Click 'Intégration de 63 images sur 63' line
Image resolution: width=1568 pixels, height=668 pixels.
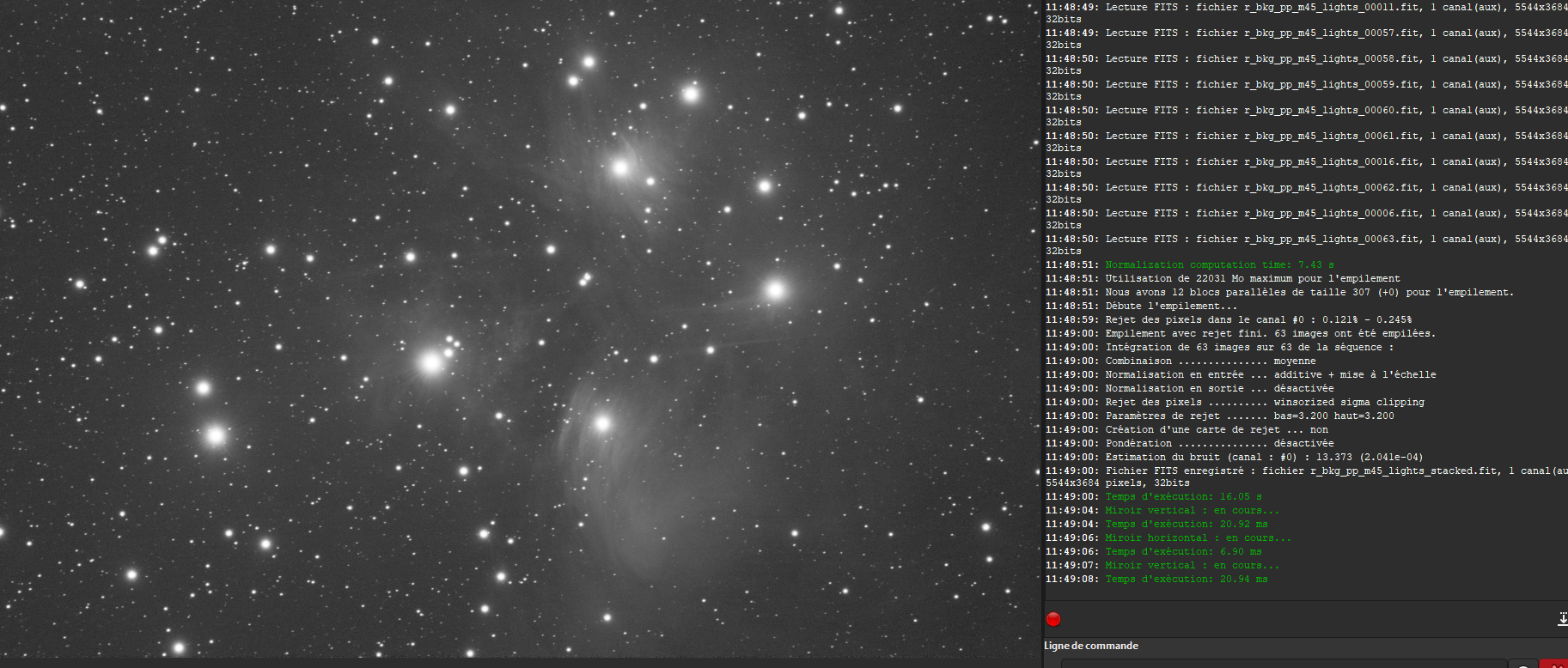(x=1220, y=347)
